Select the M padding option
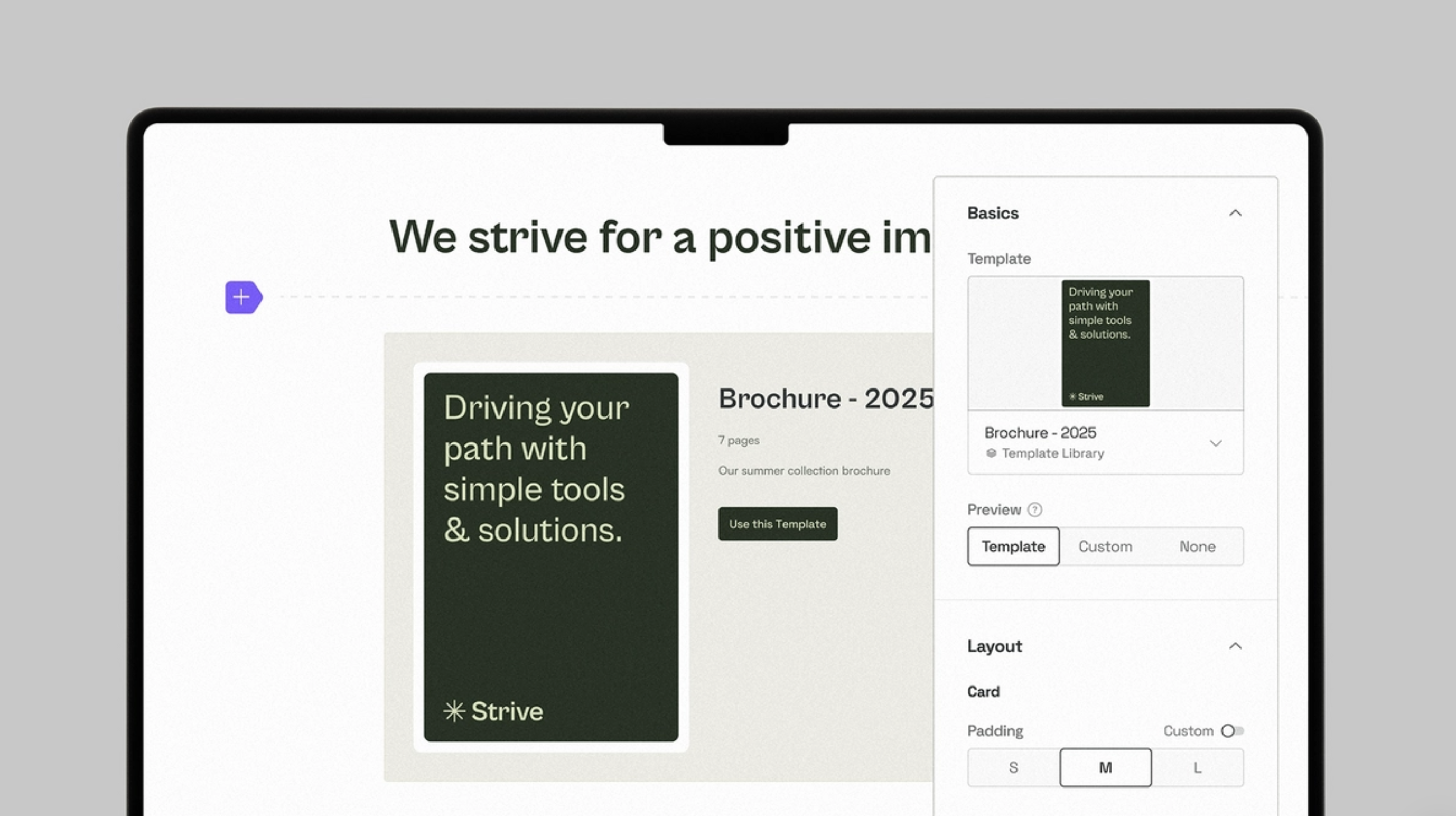Image resolution: width=1456 pixels, height=816 pixels. 1105,767
